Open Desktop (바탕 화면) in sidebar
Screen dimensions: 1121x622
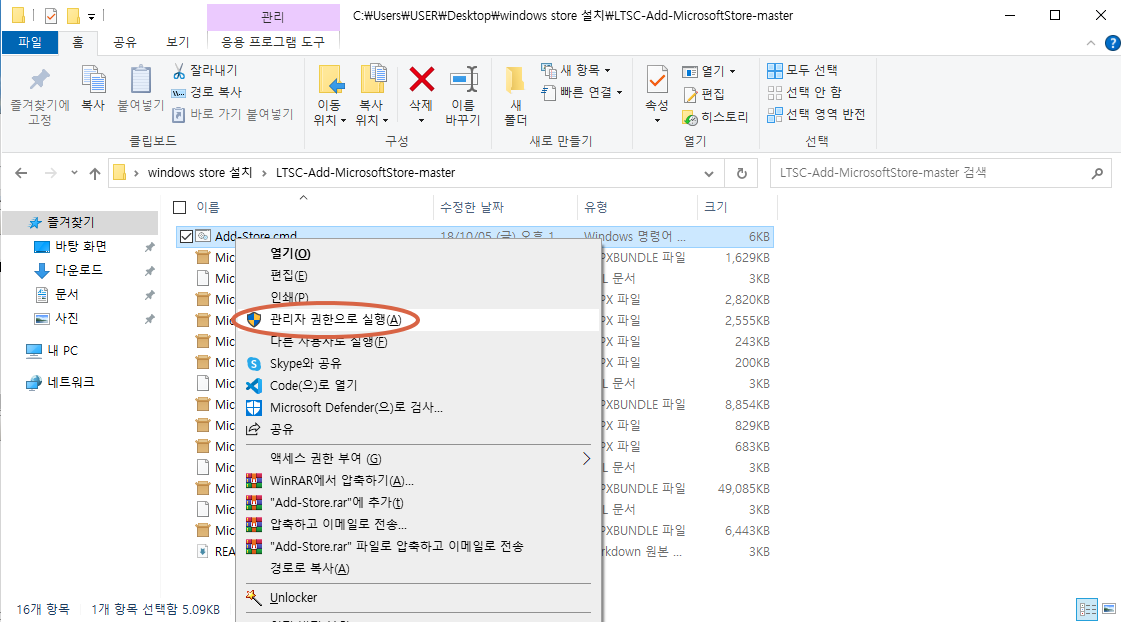click(81, 247)
